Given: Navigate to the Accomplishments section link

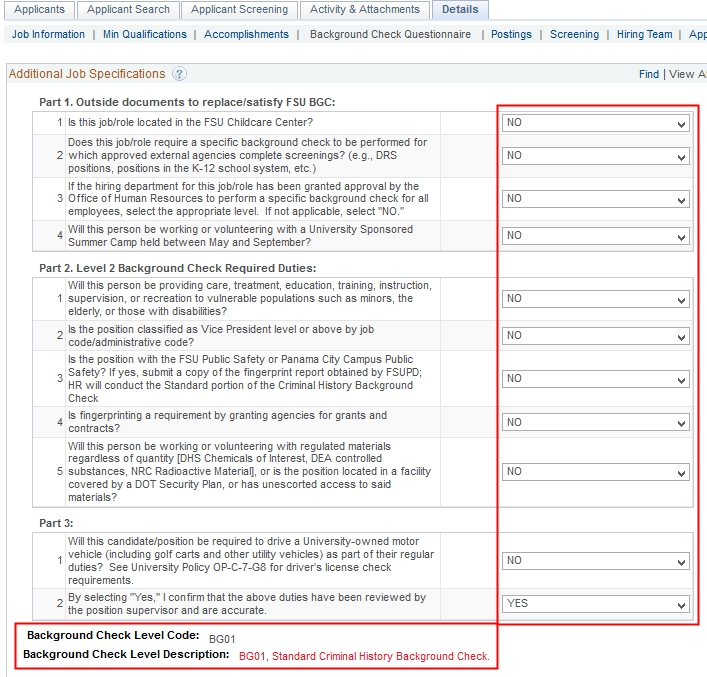Looking at the screenshot, I should [x=246, y=34].
